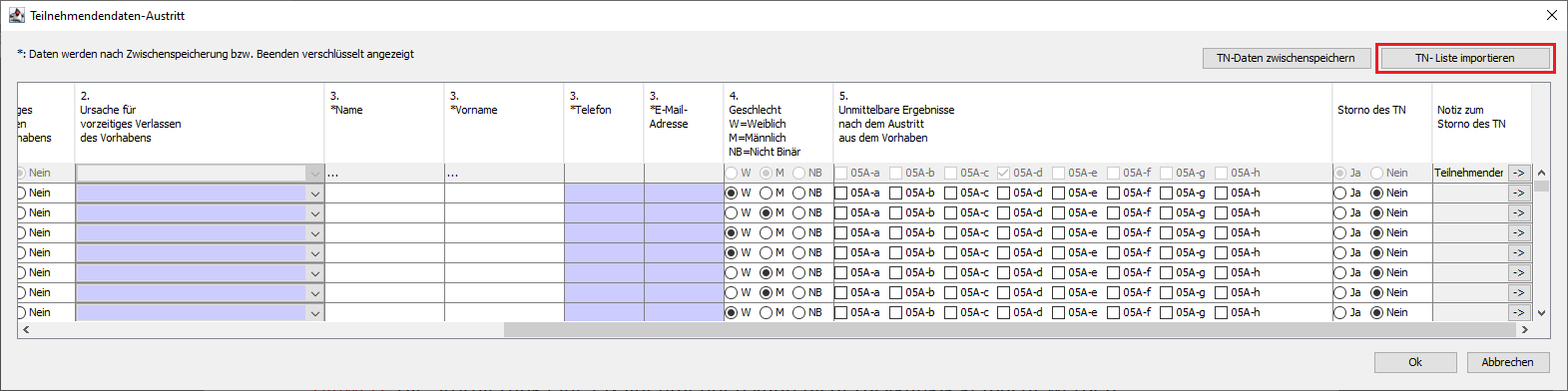Open Ursache dropdown in fourth editable row
This screenshot has height=391, width=1568.
point(314,252)
